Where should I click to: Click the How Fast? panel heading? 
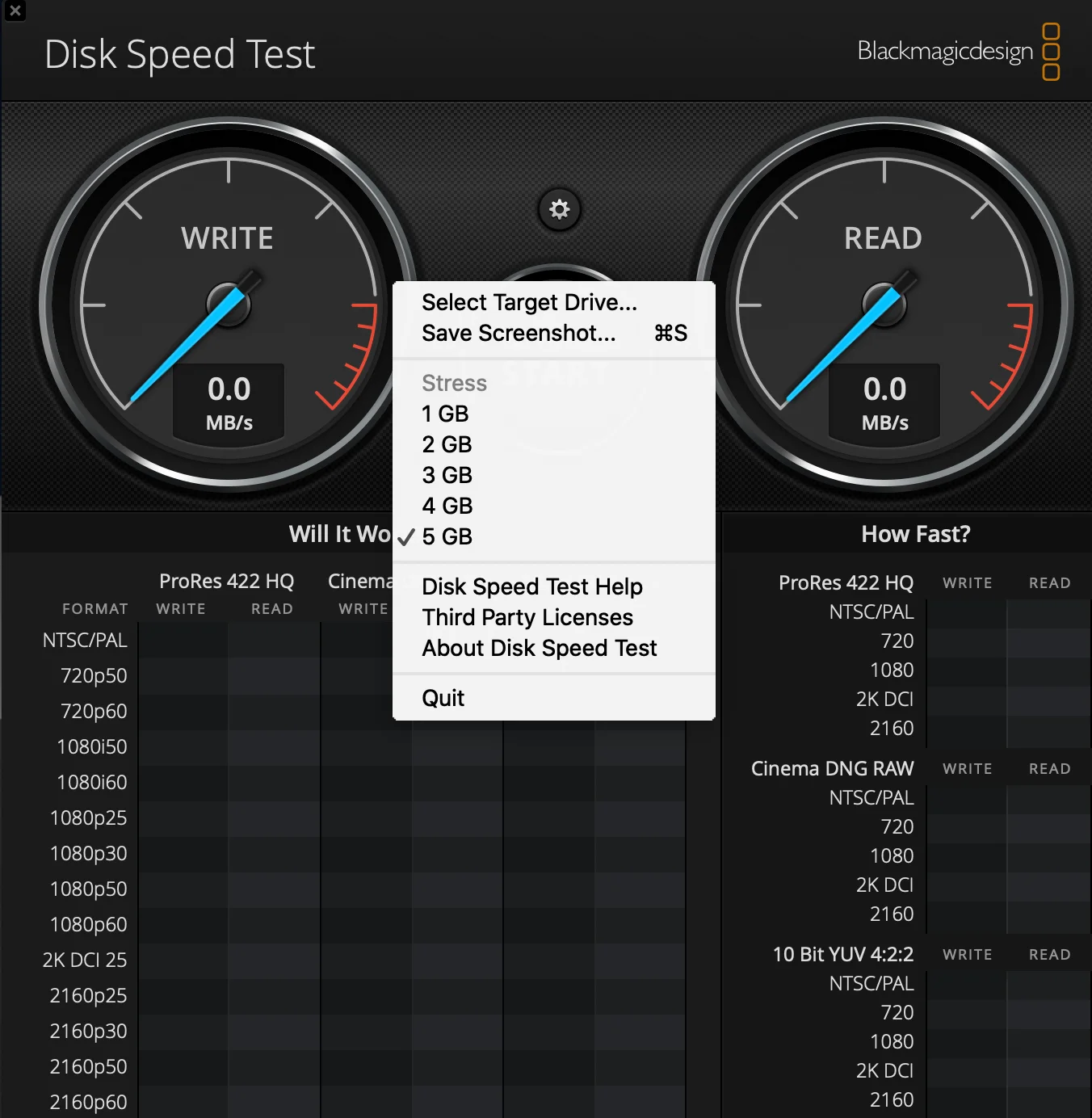pos(915,534)
